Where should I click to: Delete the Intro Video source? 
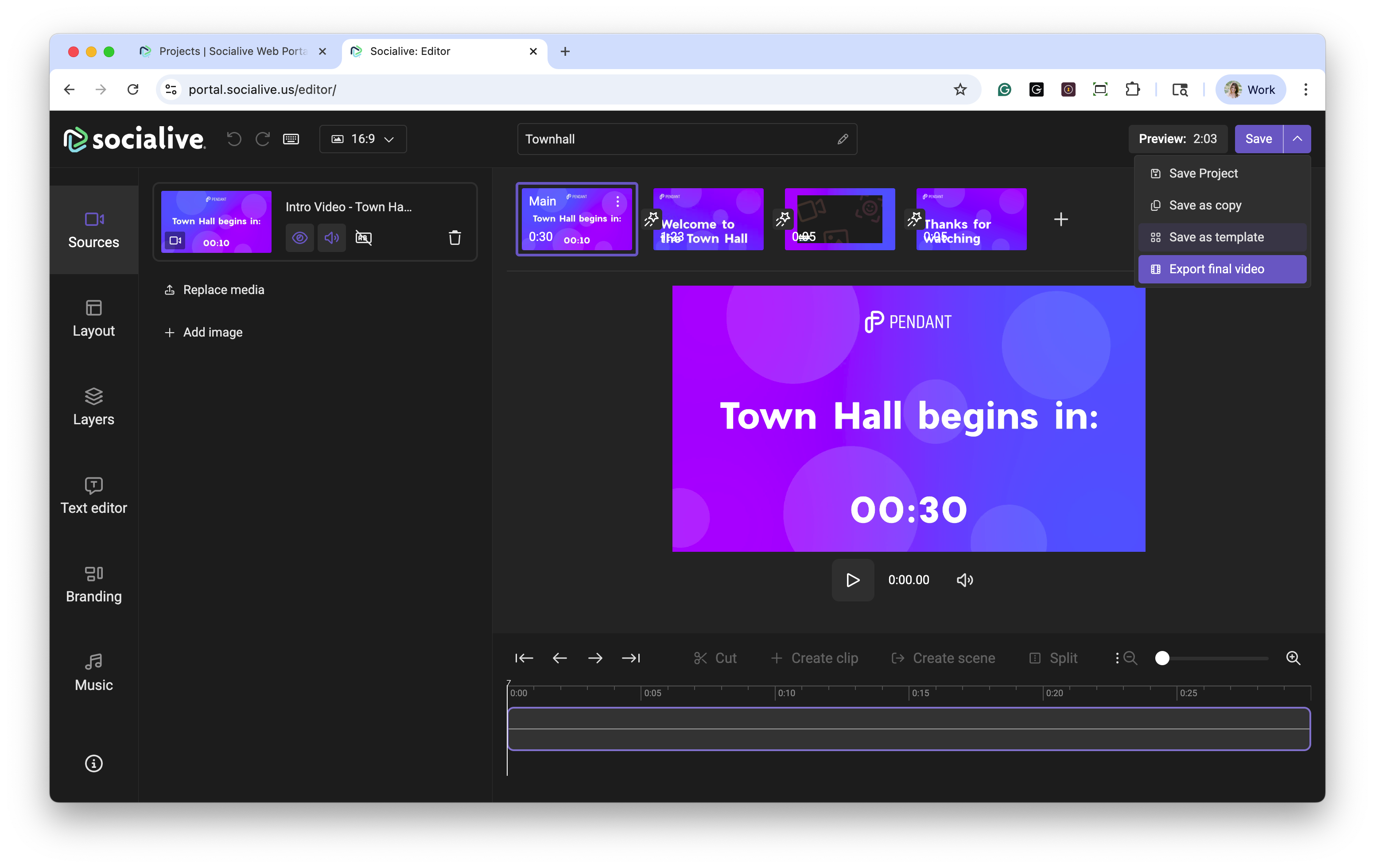[454, 237]
